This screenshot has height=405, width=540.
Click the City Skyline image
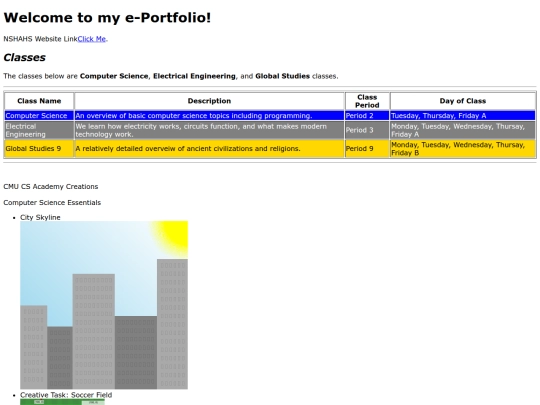tap(104, 305)
